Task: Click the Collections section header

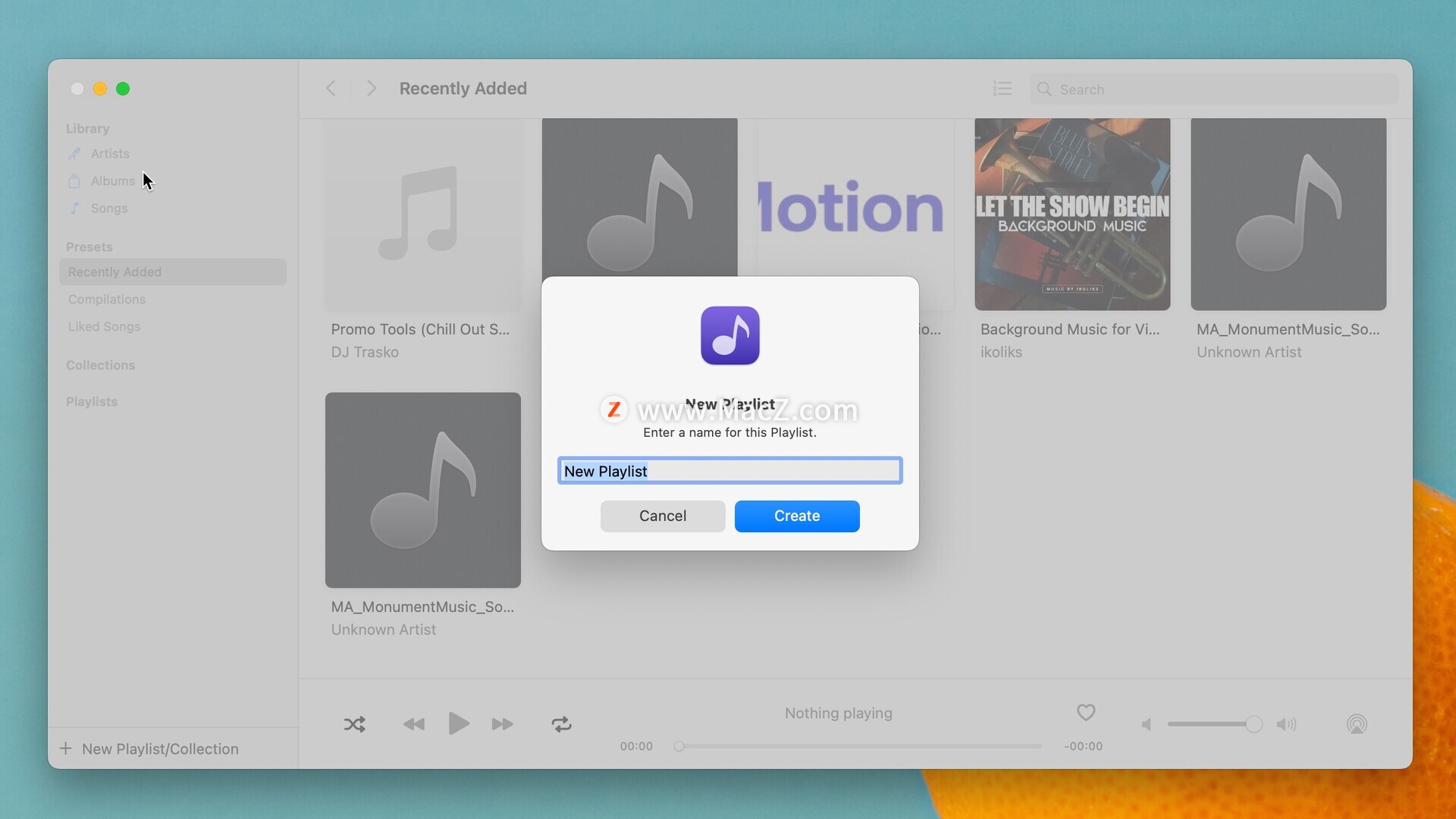Action: [100, 365]
